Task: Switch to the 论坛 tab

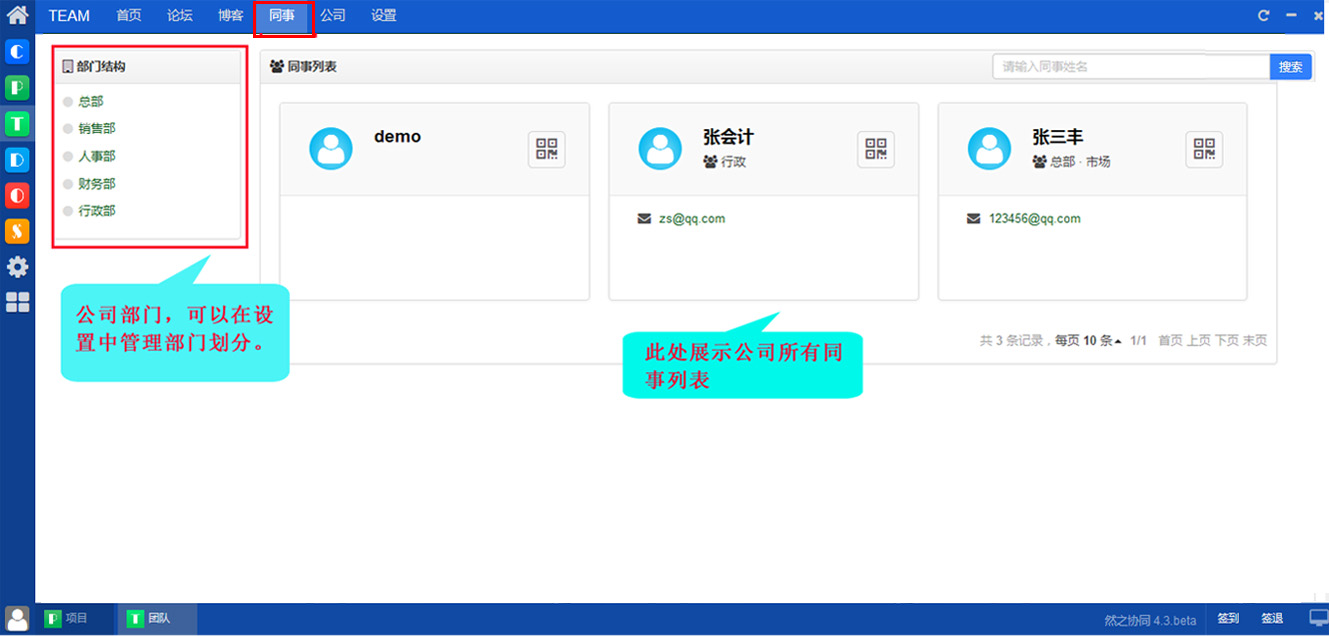Action: pyautogui.click(x=180, y=16)
